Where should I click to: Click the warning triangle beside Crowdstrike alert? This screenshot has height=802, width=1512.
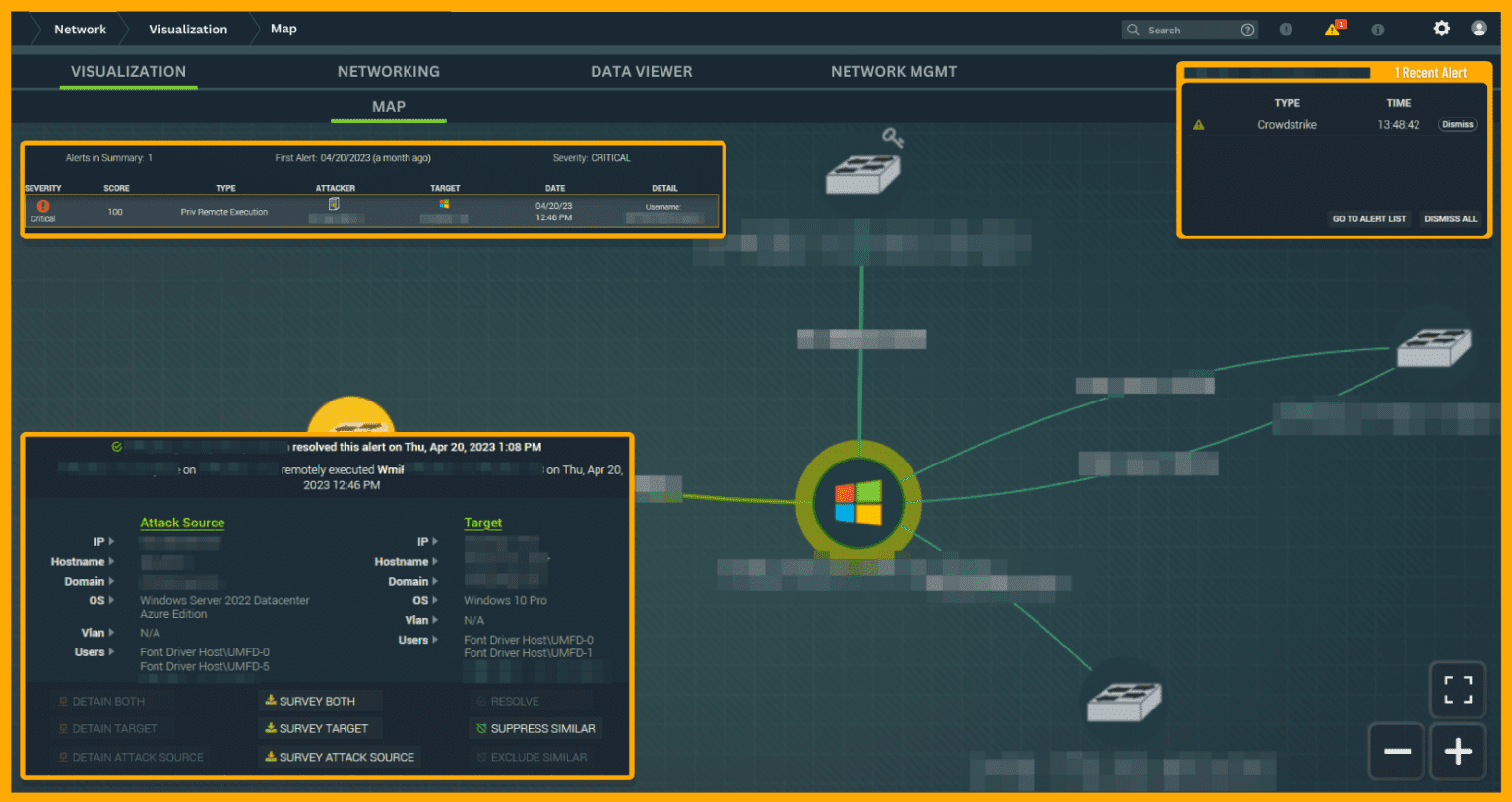(x=1199, y=125)
